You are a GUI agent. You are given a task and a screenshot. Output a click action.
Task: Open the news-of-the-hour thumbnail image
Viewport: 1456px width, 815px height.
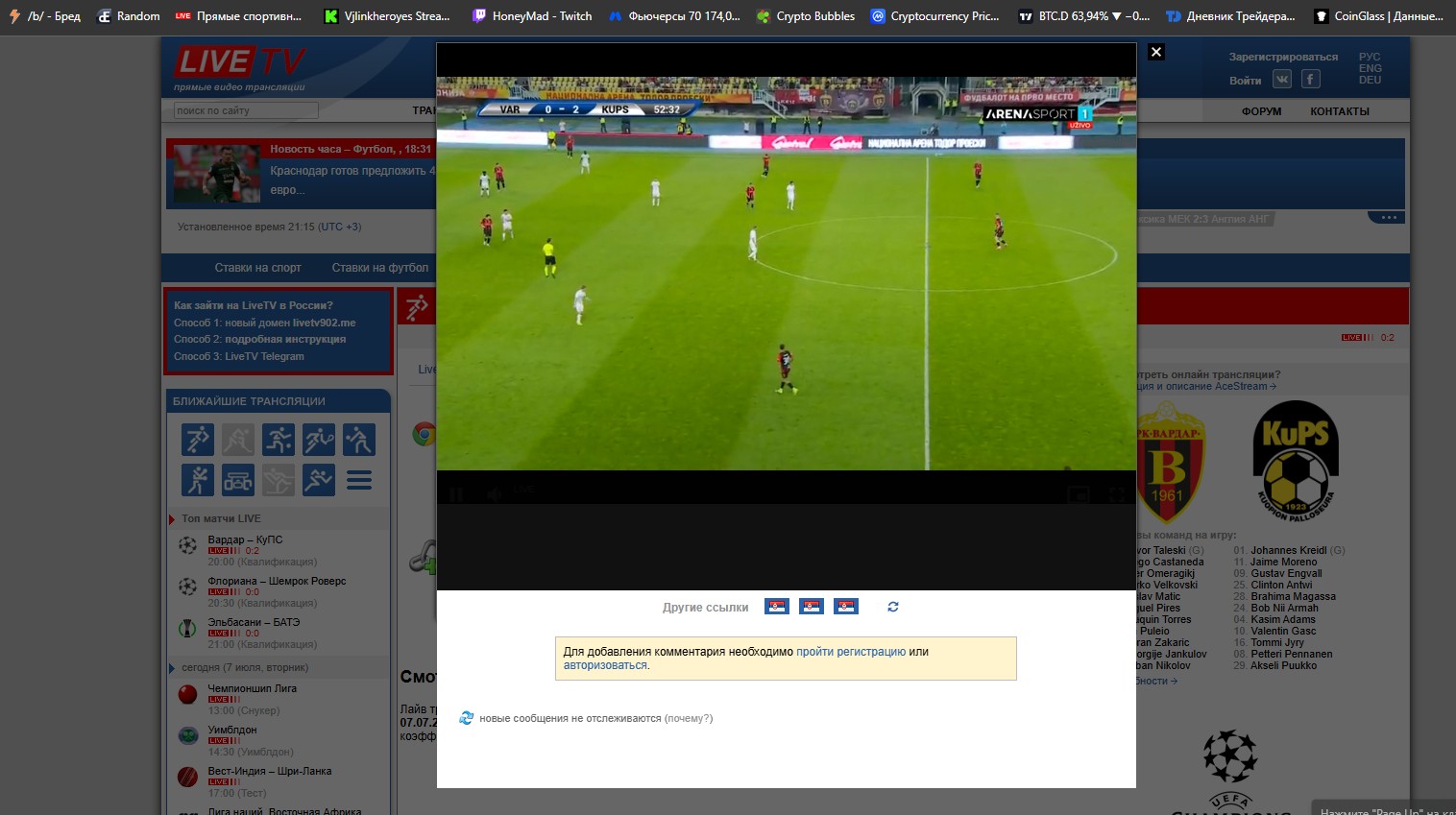click(217, 173)
